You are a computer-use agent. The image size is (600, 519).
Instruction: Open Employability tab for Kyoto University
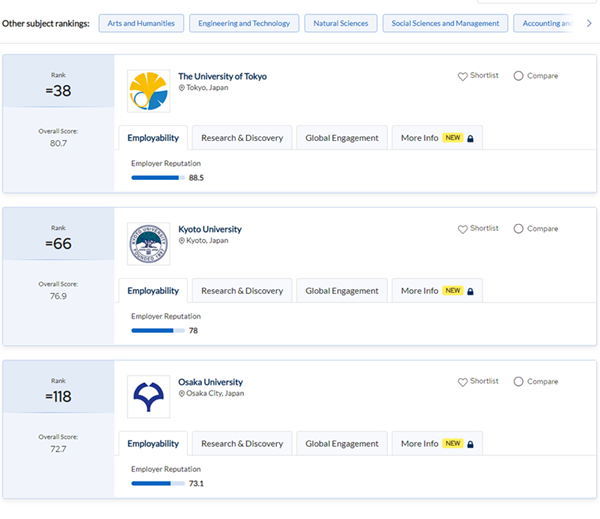(153, 291)
